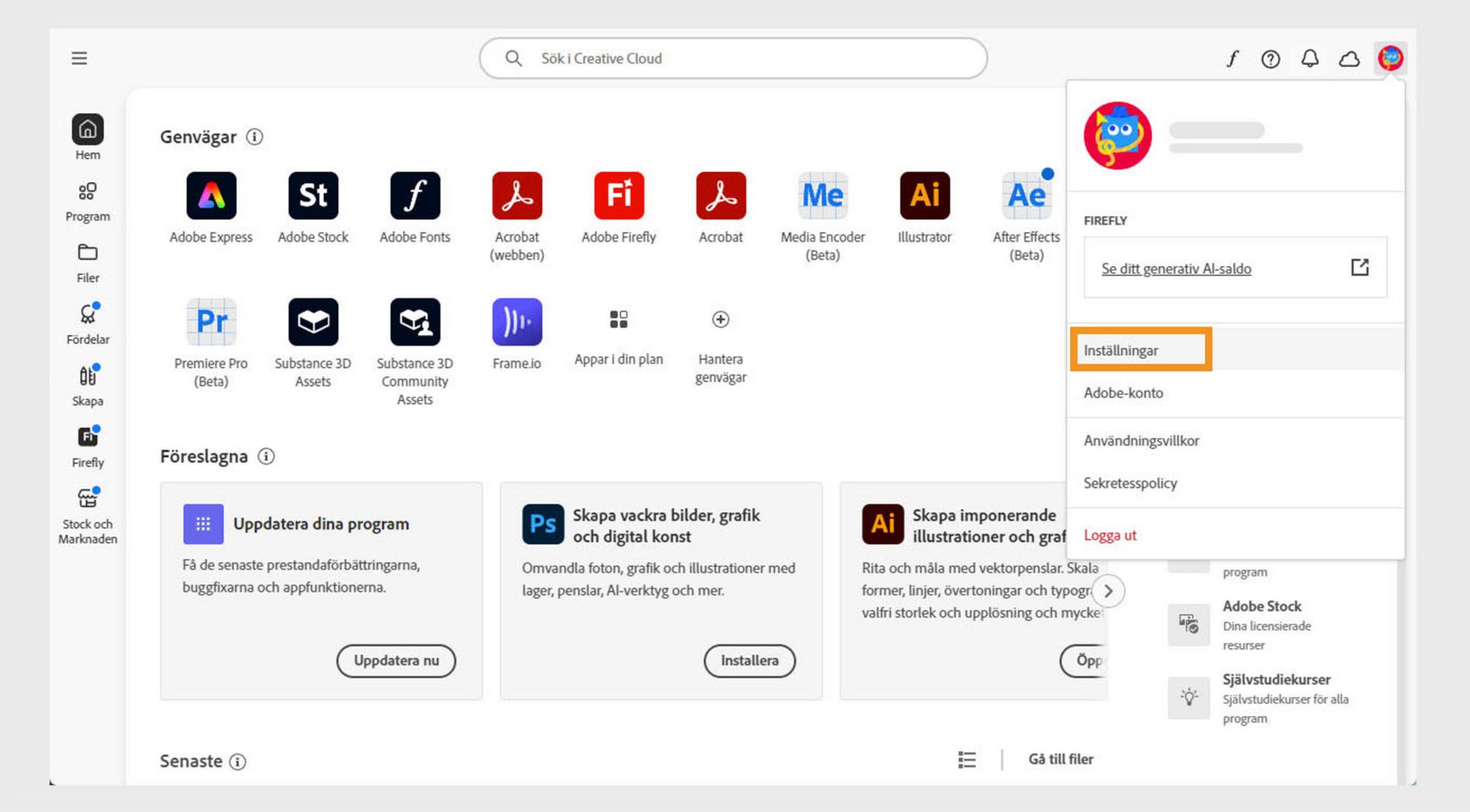Click the profile avatar in top bar

coord(1390,58)
